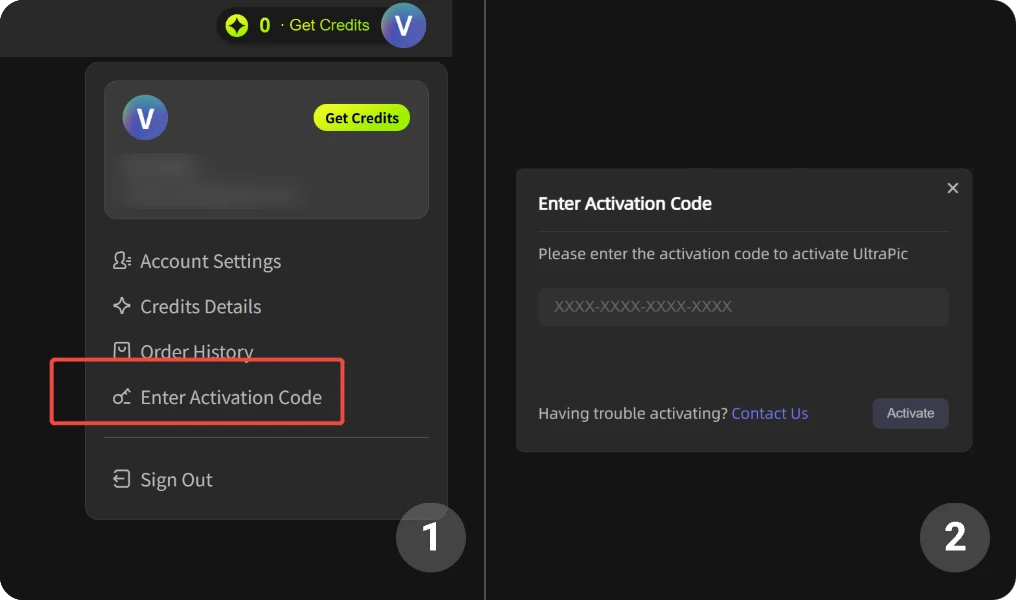Viewport: 1016px width, 600px height.
Task: Click the blurred account name in profile card
Action: 160,165
